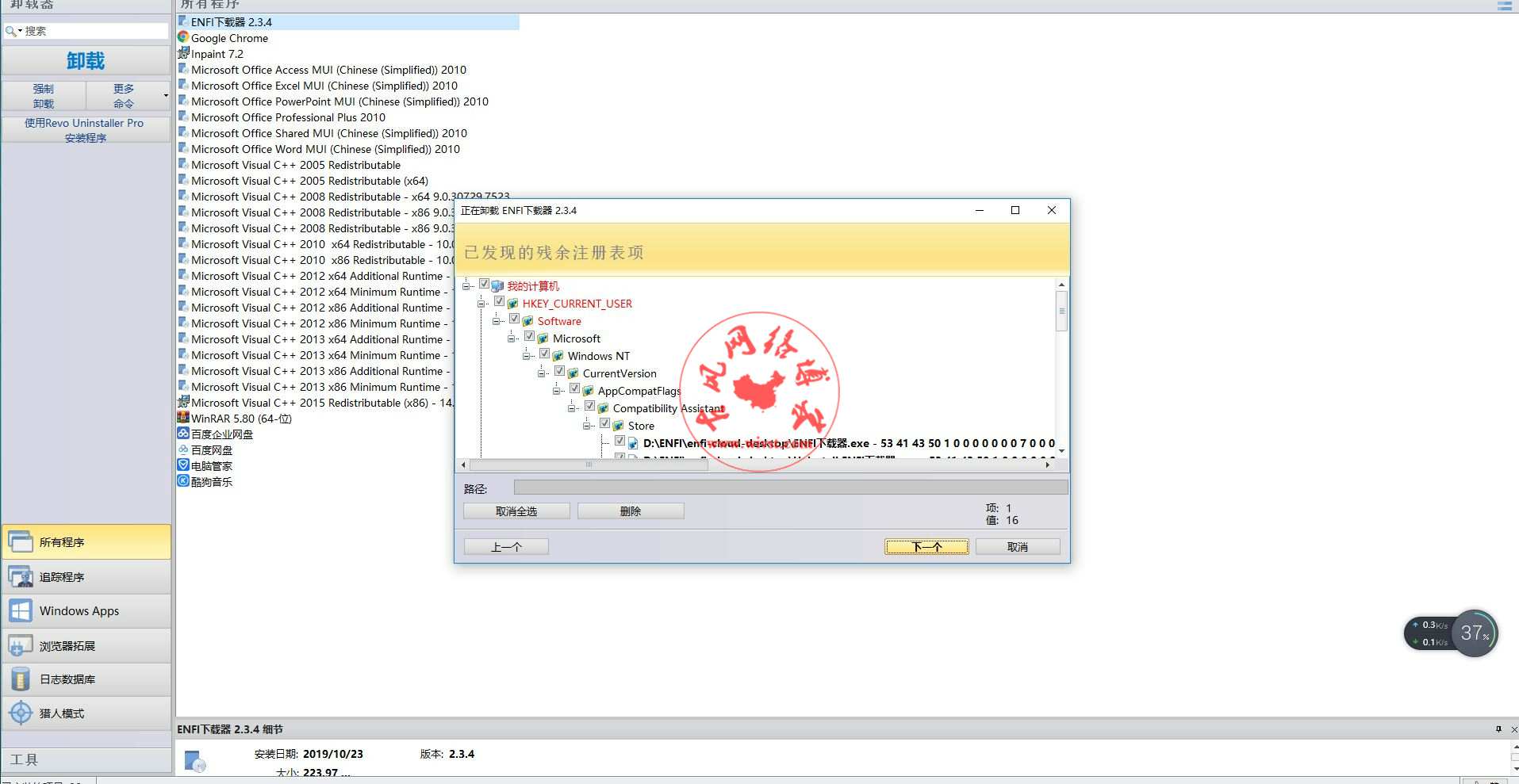1519x784 pixels.
Task: Click the 取消 button in dialog
Action: click(1018, 547)
